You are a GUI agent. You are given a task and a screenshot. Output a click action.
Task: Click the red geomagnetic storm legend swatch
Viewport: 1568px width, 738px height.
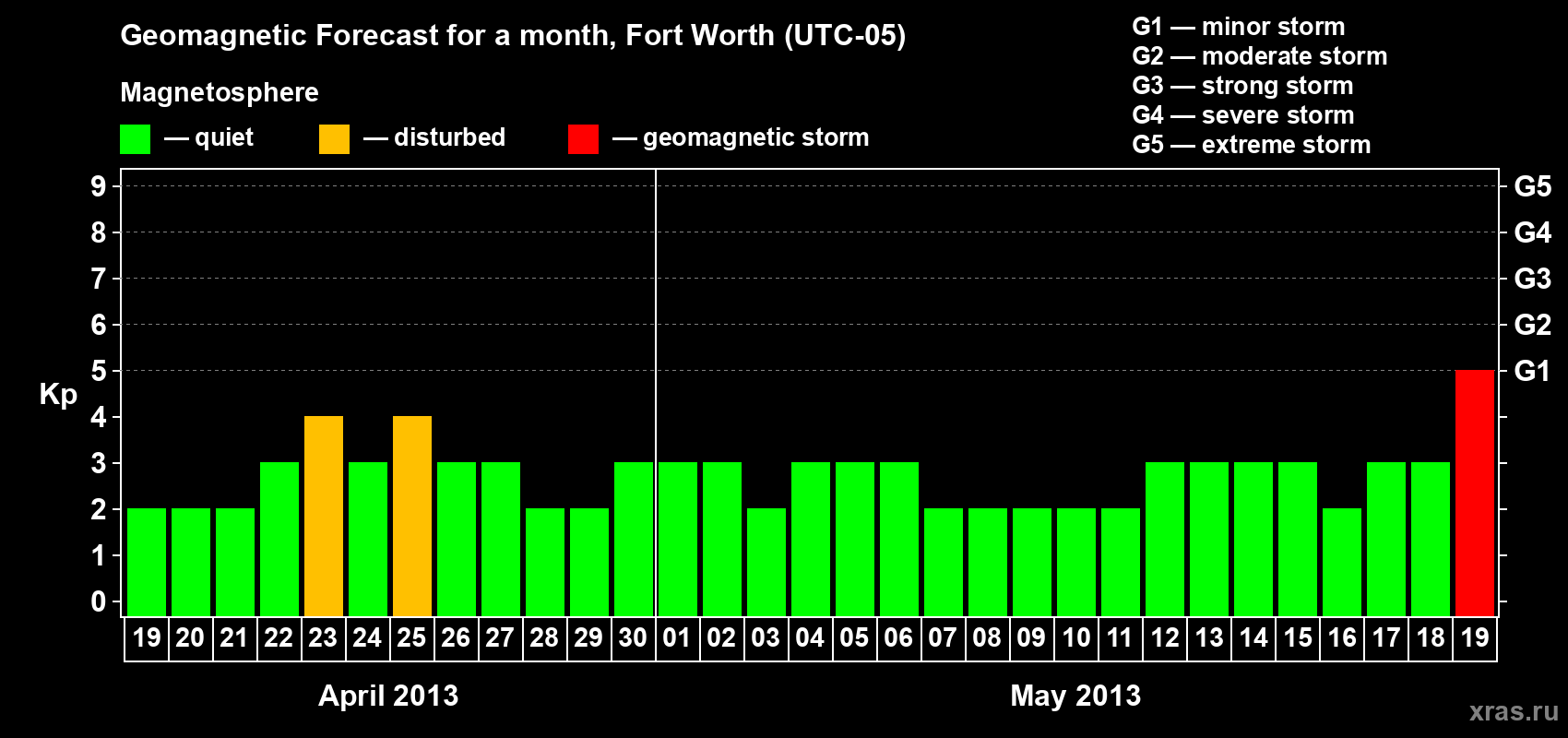(583, 139)
